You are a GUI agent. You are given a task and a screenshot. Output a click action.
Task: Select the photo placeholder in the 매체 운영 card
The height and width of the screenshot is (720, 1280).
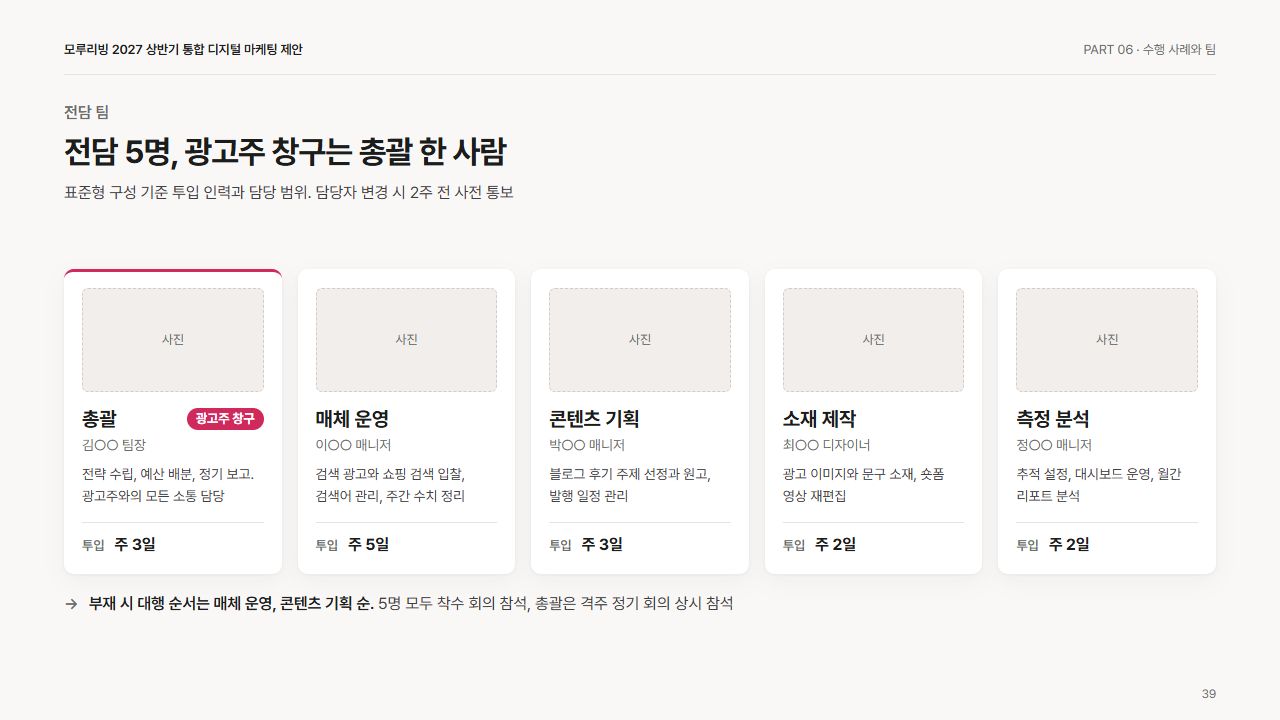pos(406,340)
